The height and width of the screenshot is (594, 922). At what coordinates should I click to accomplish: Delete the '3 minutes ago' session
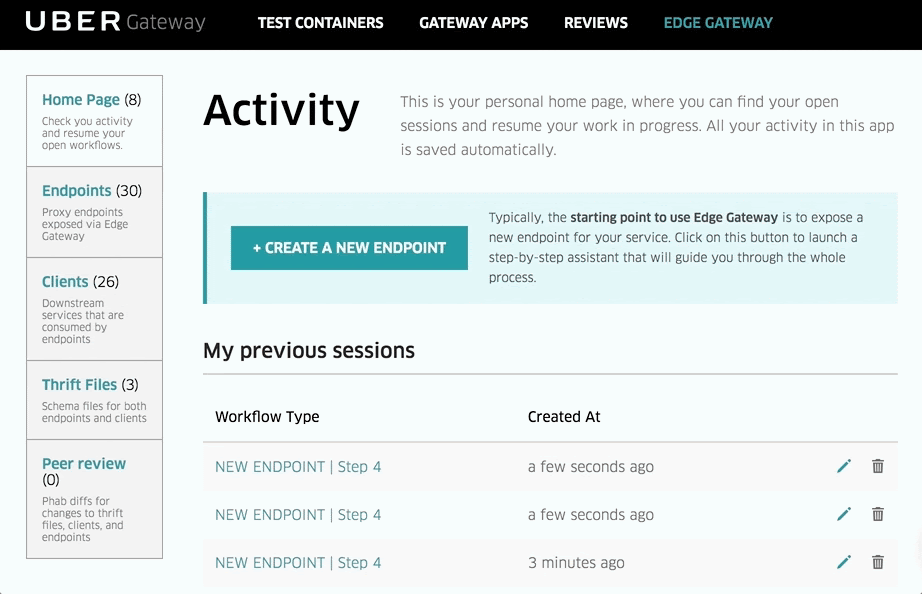point(878,563)
